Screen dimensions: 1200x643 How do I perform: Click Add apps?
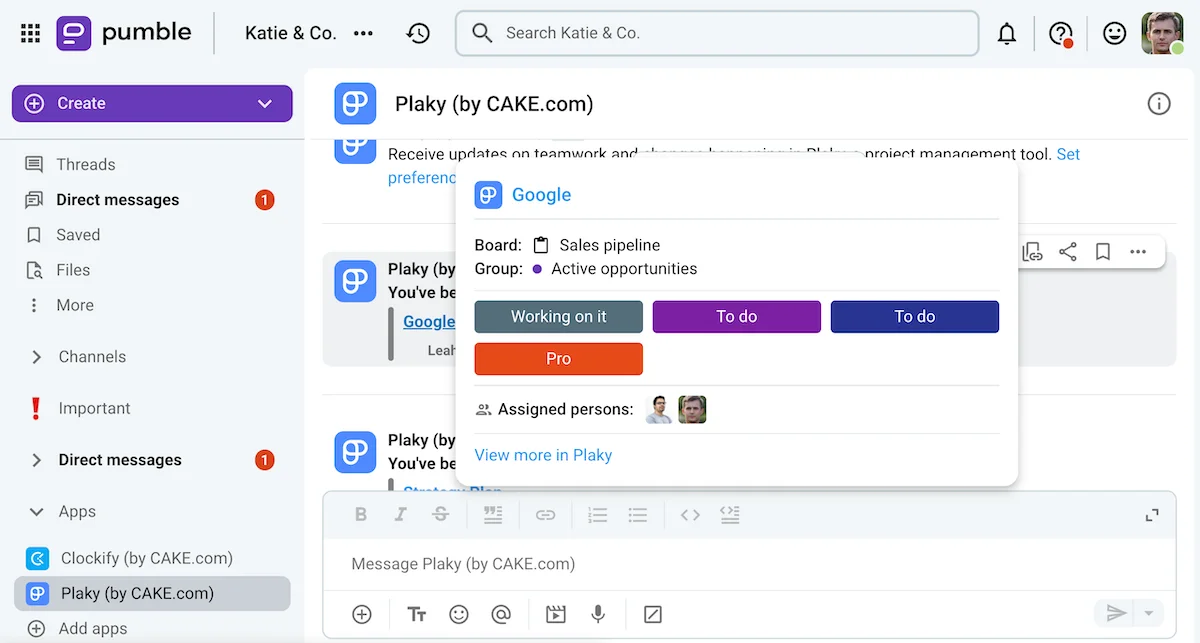[92, 629]
